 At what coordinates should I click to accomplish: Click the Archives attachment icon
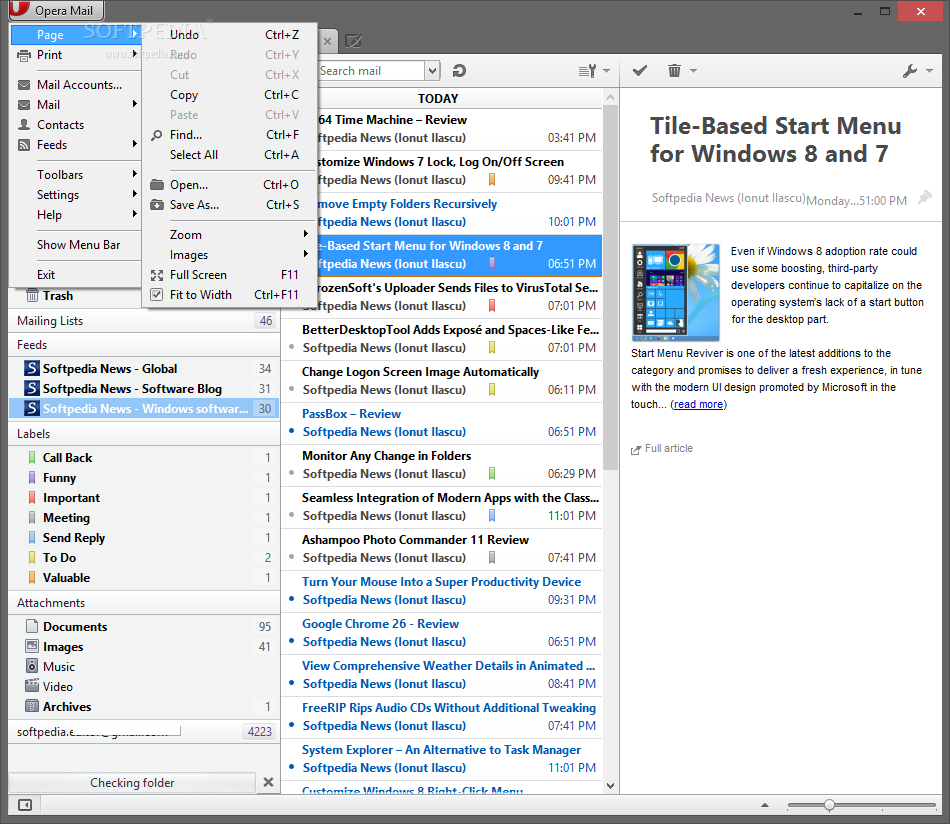coord(32,706)
